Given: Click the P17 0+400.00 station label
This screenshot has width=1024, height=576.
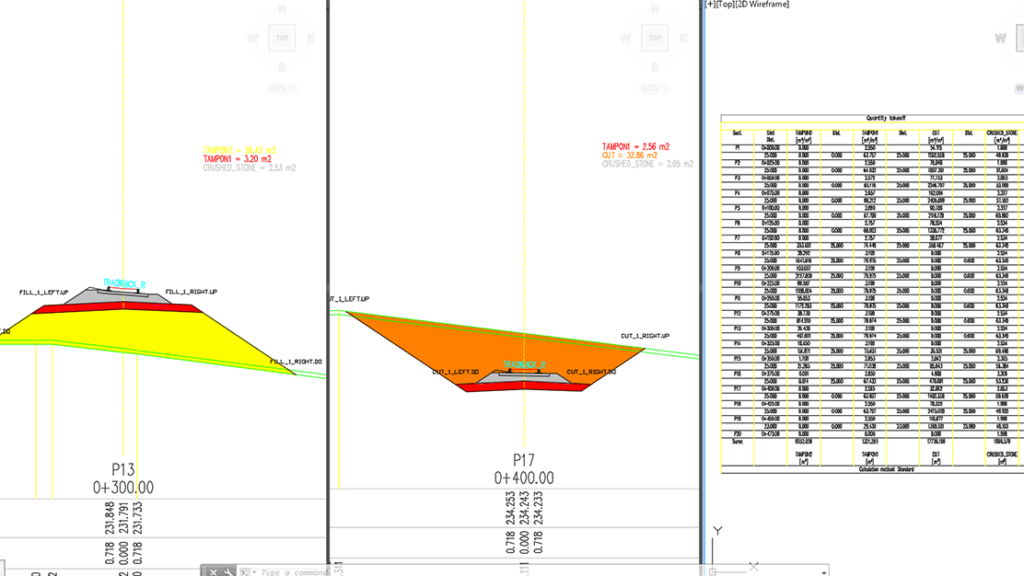Looking at the screenshot, I should [524, 478].
